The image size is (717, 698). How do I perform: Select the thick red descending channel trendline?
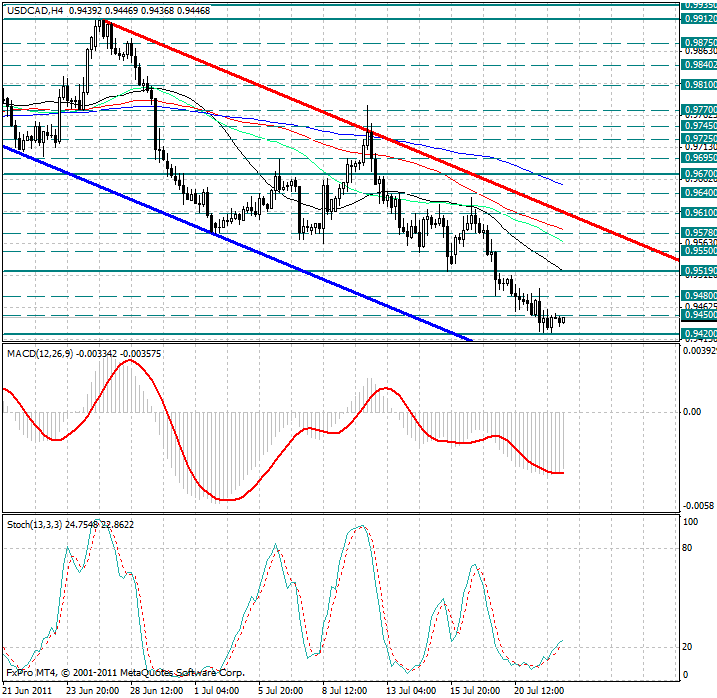point(393,142)
